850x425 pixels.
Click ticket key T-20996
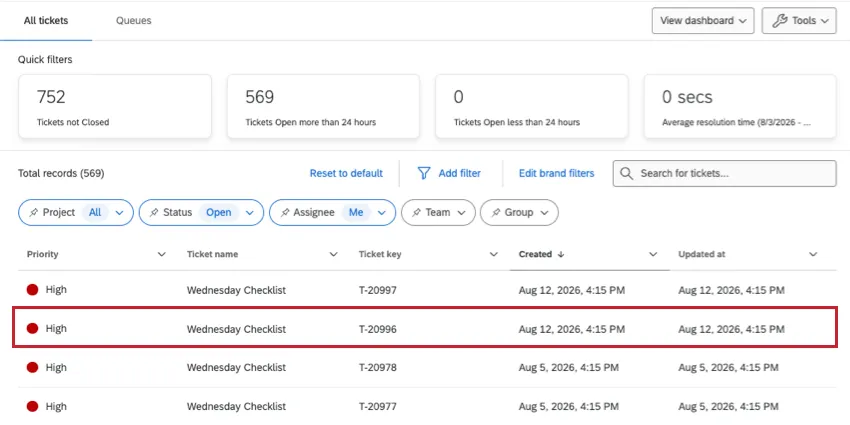click(x=378, y=329)
